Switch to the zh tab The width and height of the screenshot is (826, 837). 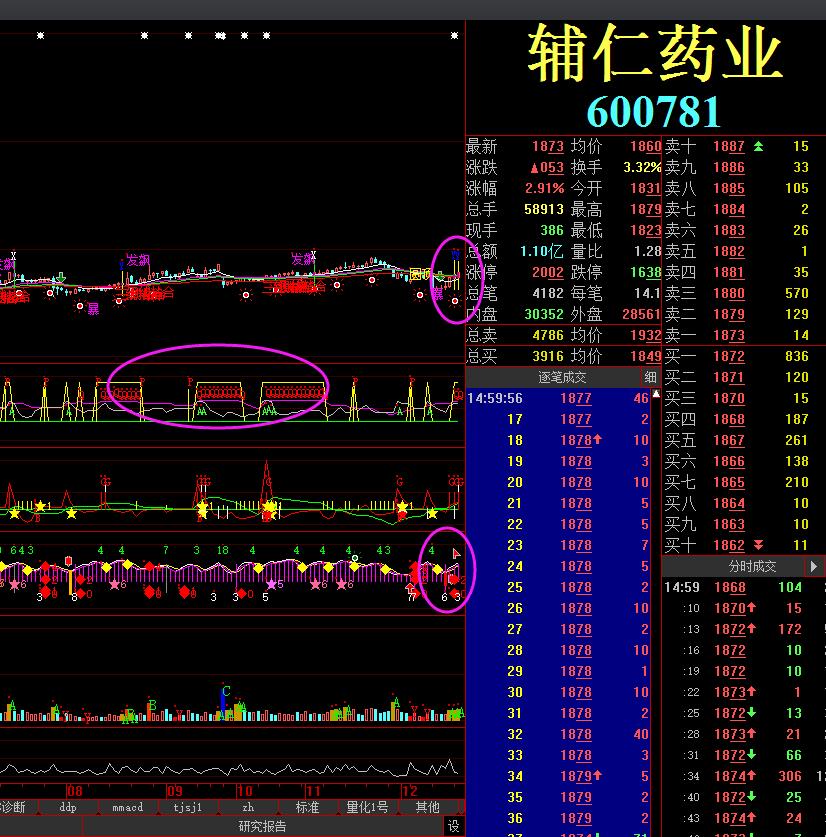248,807
